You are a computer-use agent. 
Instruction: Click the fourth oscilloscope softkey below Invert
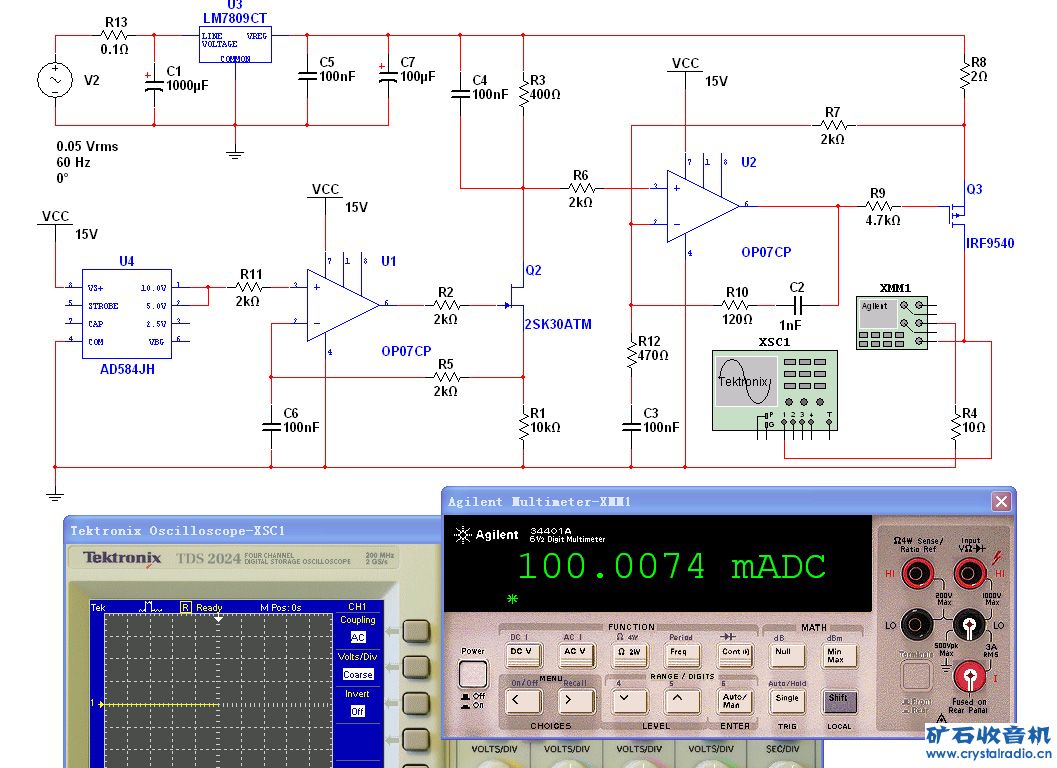pyautogui.click(x=416, y=740)
